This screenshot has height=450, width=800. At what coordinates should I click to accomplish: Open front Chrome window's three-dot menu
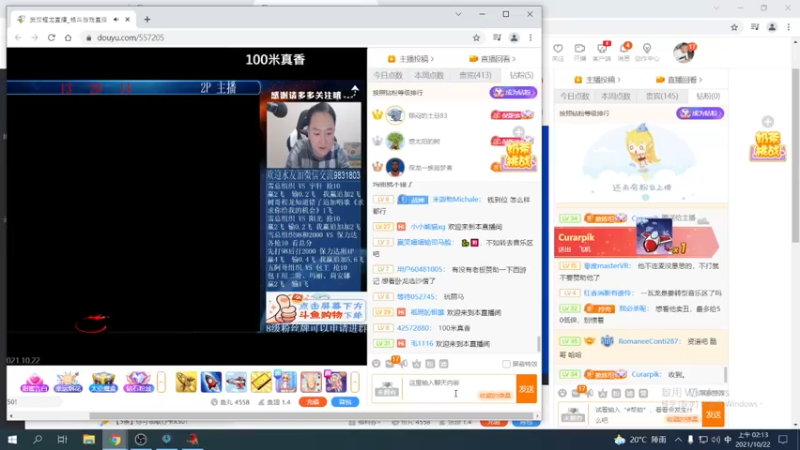coord(531,38)
